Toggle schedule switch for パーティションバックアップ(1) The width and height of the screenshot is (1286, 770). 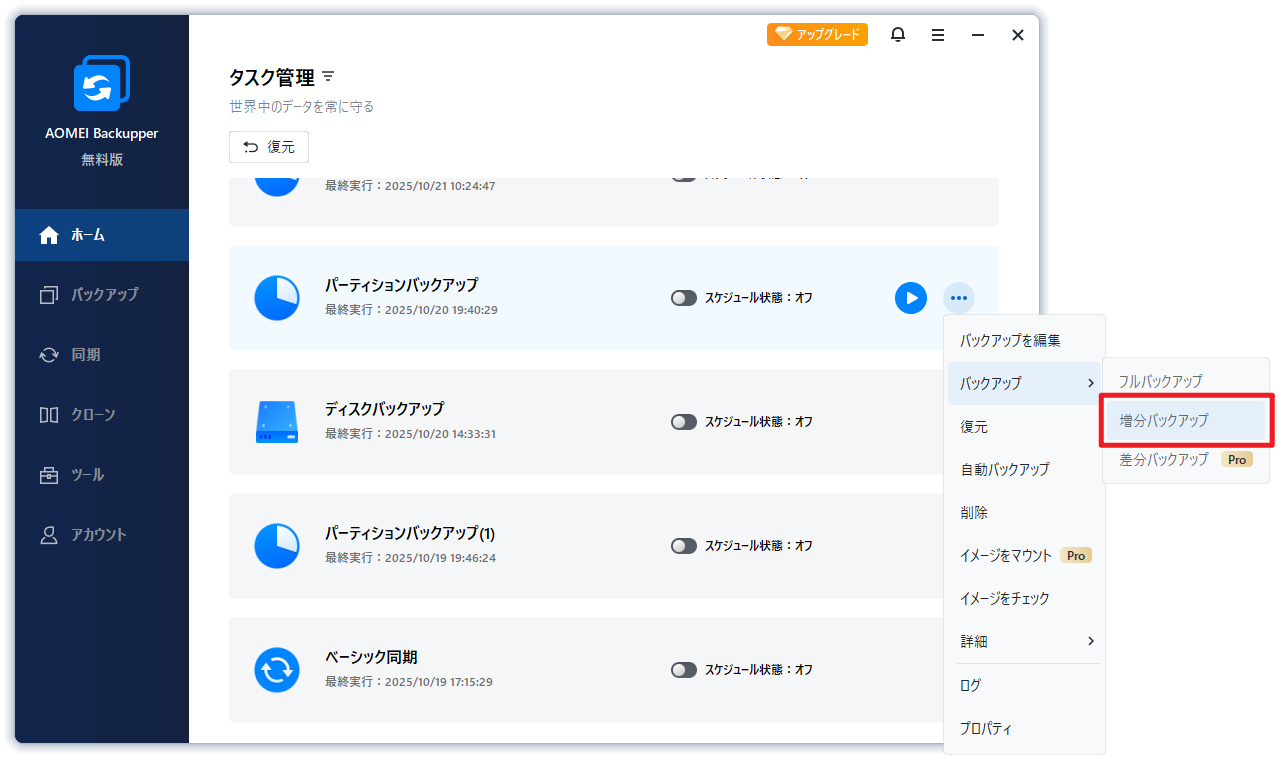(684, 546)
